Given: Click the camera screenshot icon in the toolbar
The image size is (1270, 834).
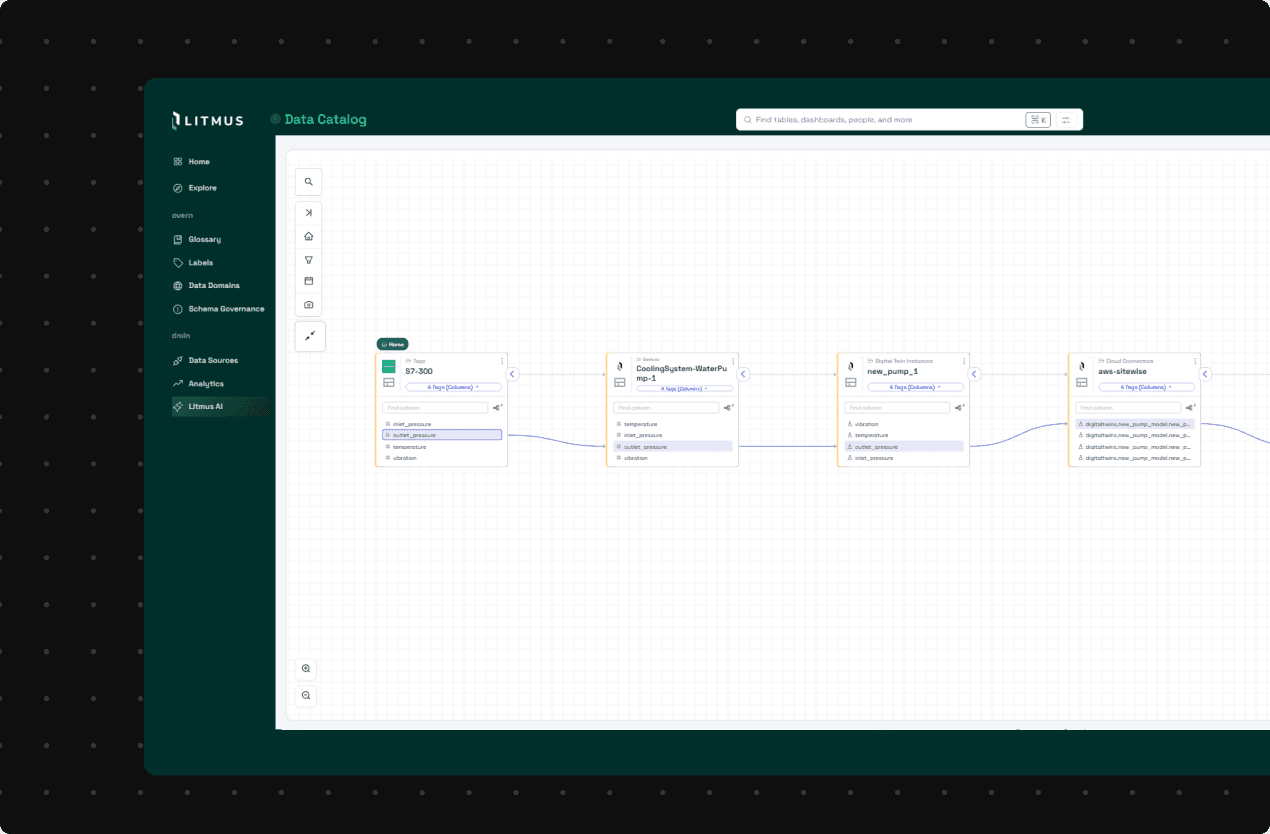Looking at the screenshot, I should (x=308, y=304).
